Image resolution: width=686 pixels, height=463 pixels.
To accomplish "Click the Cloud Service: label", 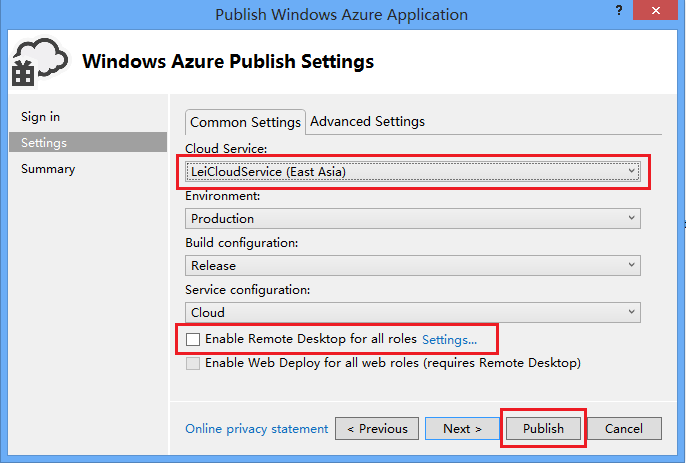I will 226,149.
